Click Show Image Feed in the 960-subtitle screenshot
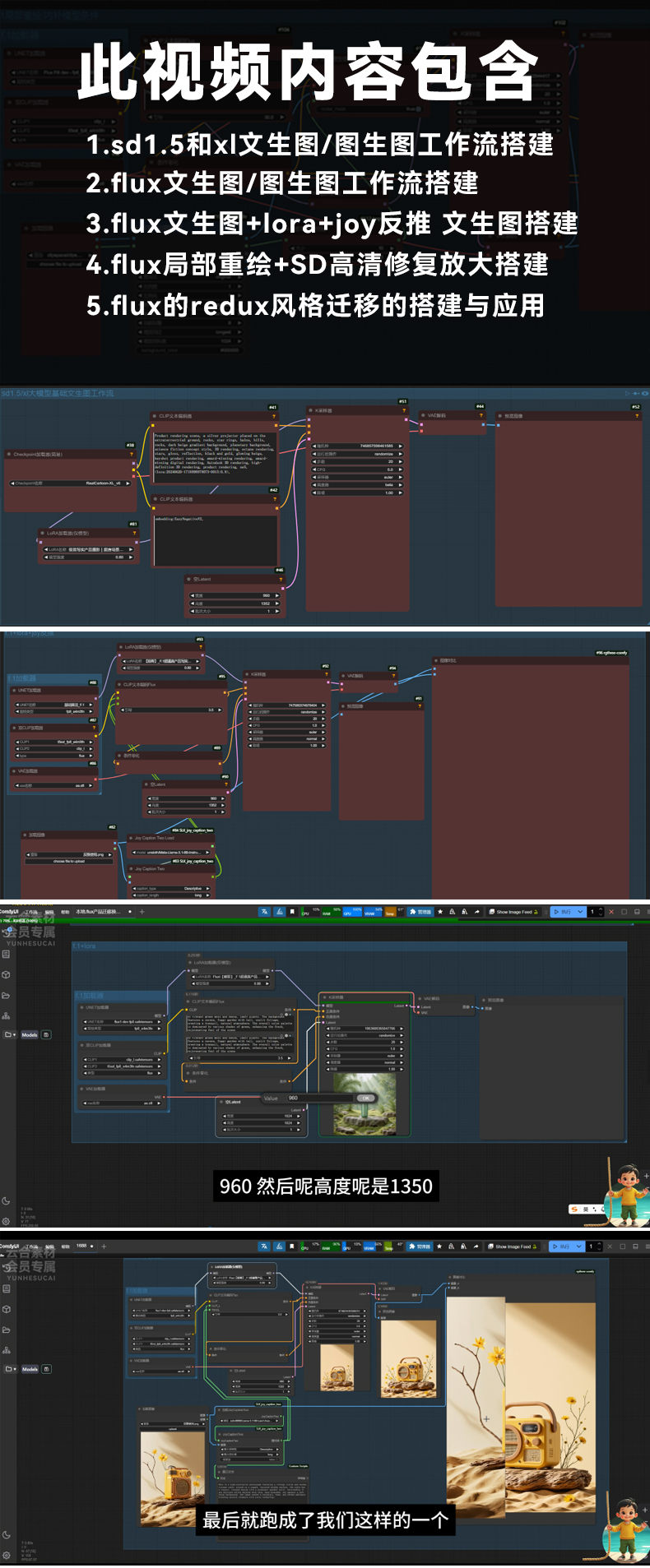 click(513, 912)
